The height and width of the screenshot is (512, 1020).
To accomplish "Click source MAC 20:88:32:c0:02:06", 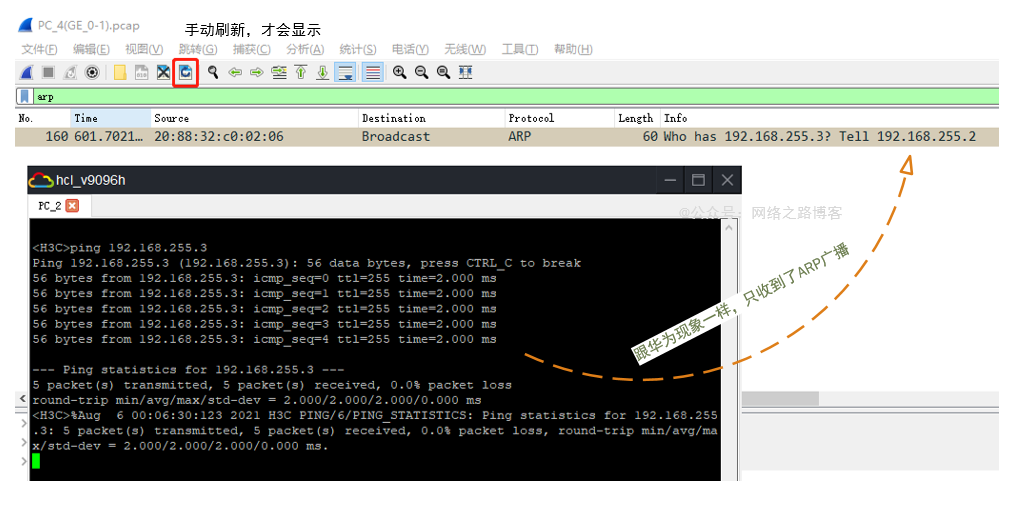I will click(x=219, y=137).
